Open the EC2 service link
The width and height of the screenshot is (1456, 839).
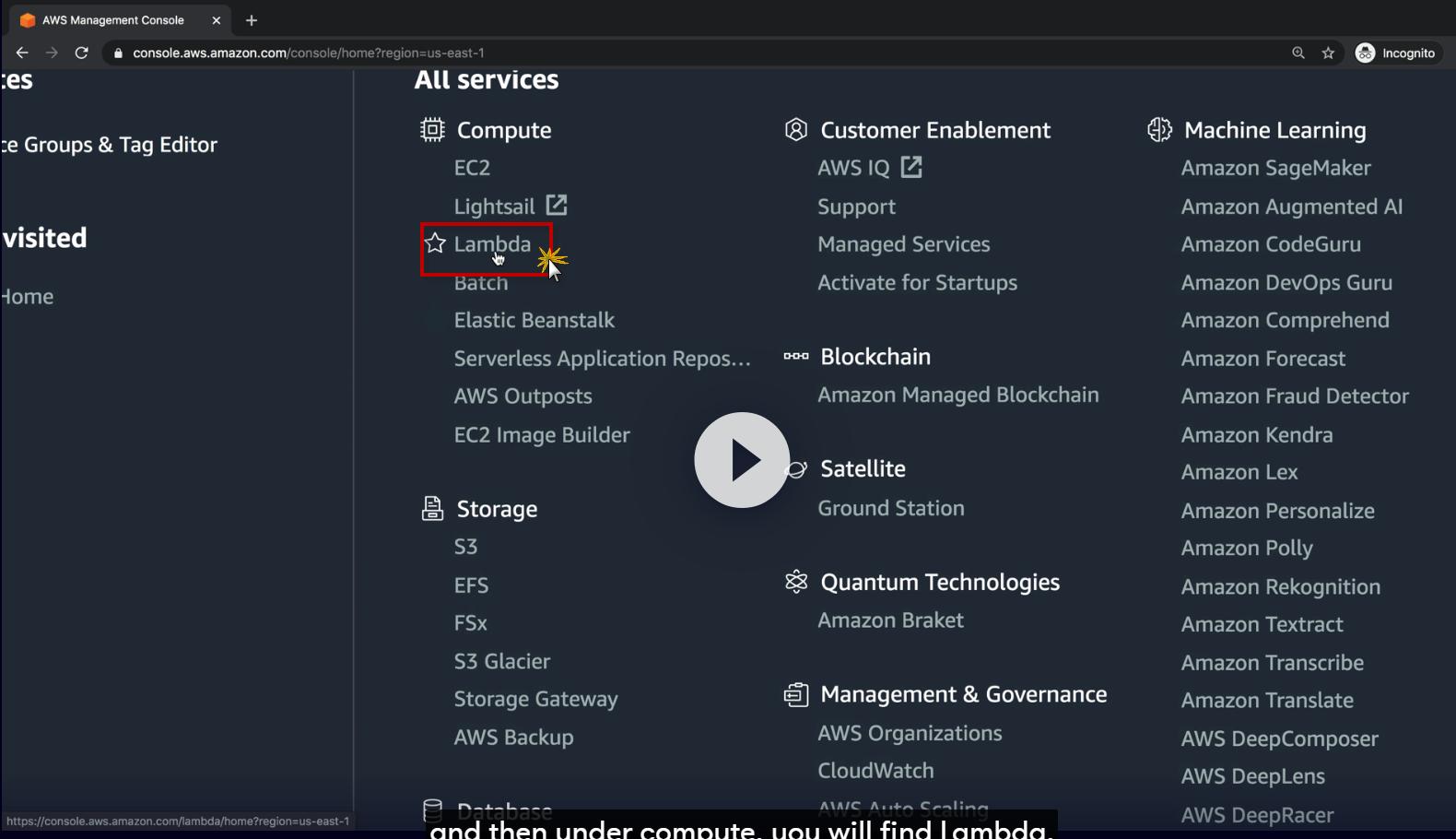(x=472, y=168)
